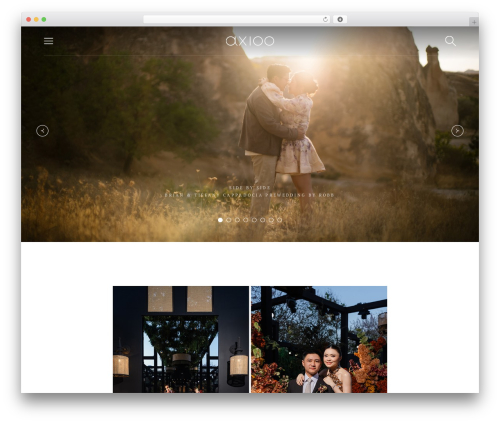
Task: Open a new browser tab
Action: (x=474, y=22)
